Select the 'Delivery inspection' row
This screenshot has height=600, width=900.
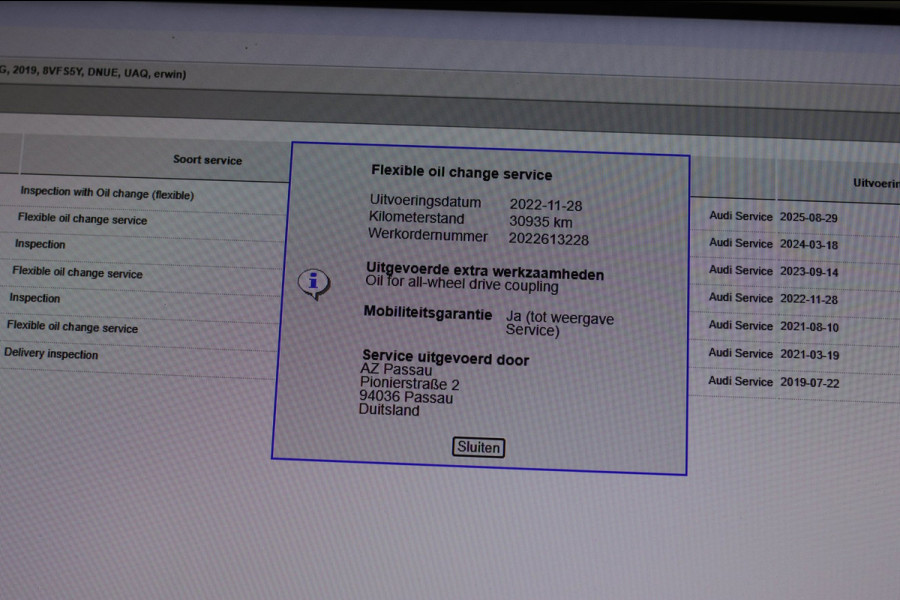pos(51,354)
